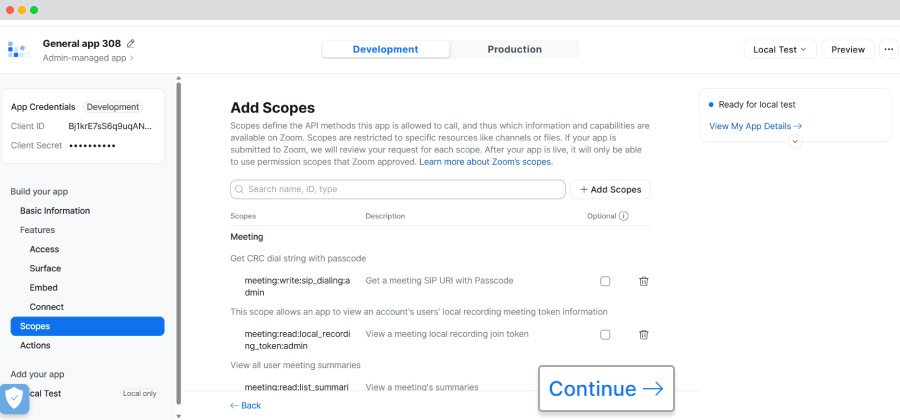Click the General app 308 title

tap(82, 44)
